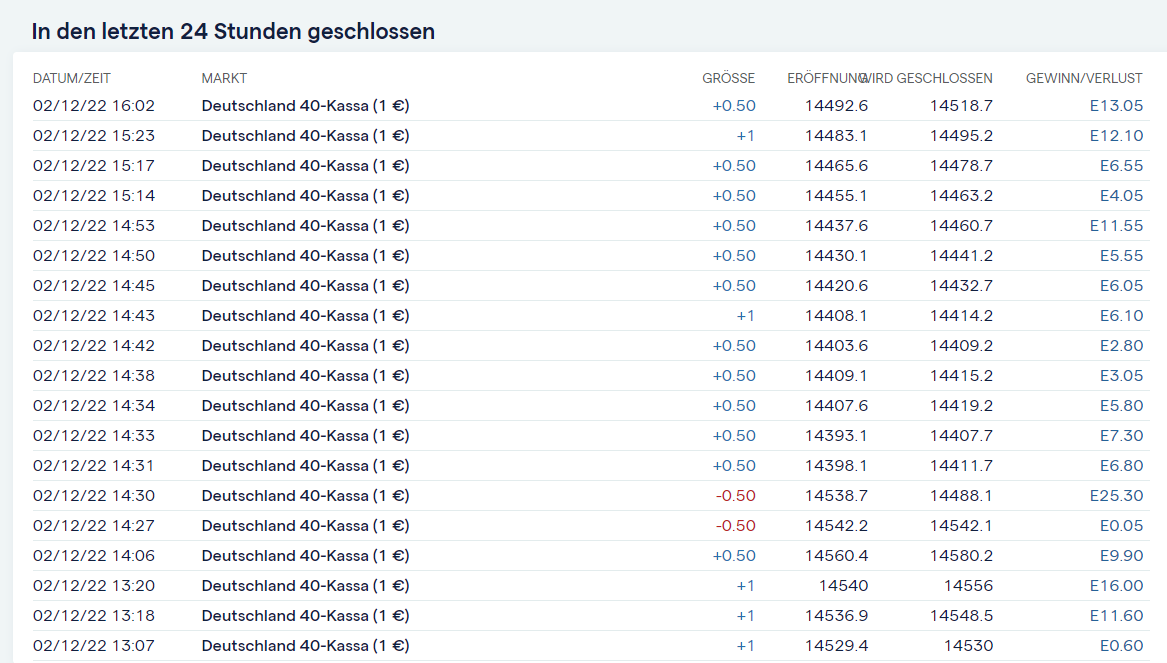Image resolution: width=1167 pixels, height=663 pixels.
Task: Open the Deutschland 40-Kassa trade from 16:02
Action: point(305,106)
